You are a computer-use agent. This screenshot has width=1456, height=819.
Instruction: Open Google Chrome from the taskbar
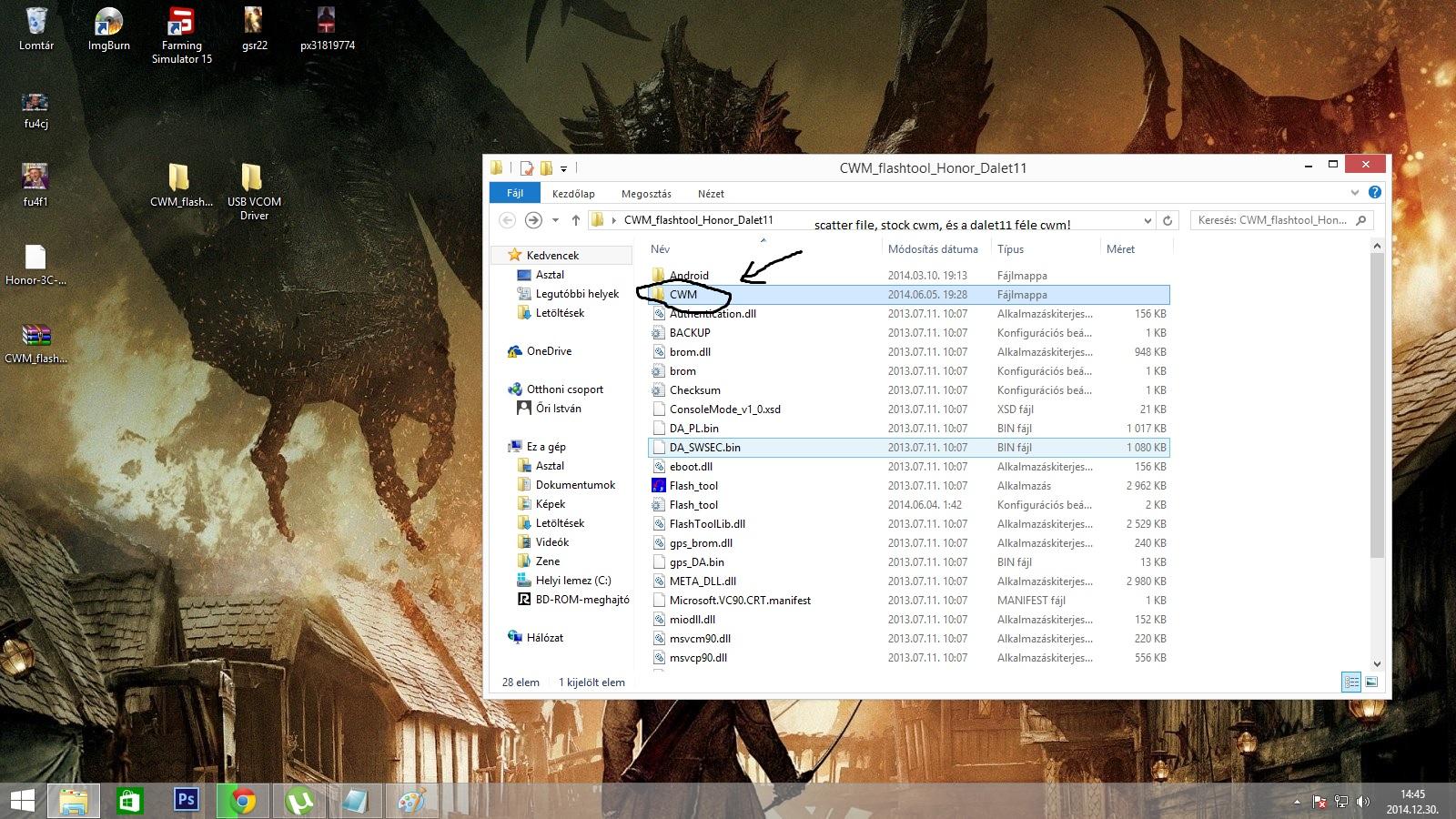pos(242,801)
